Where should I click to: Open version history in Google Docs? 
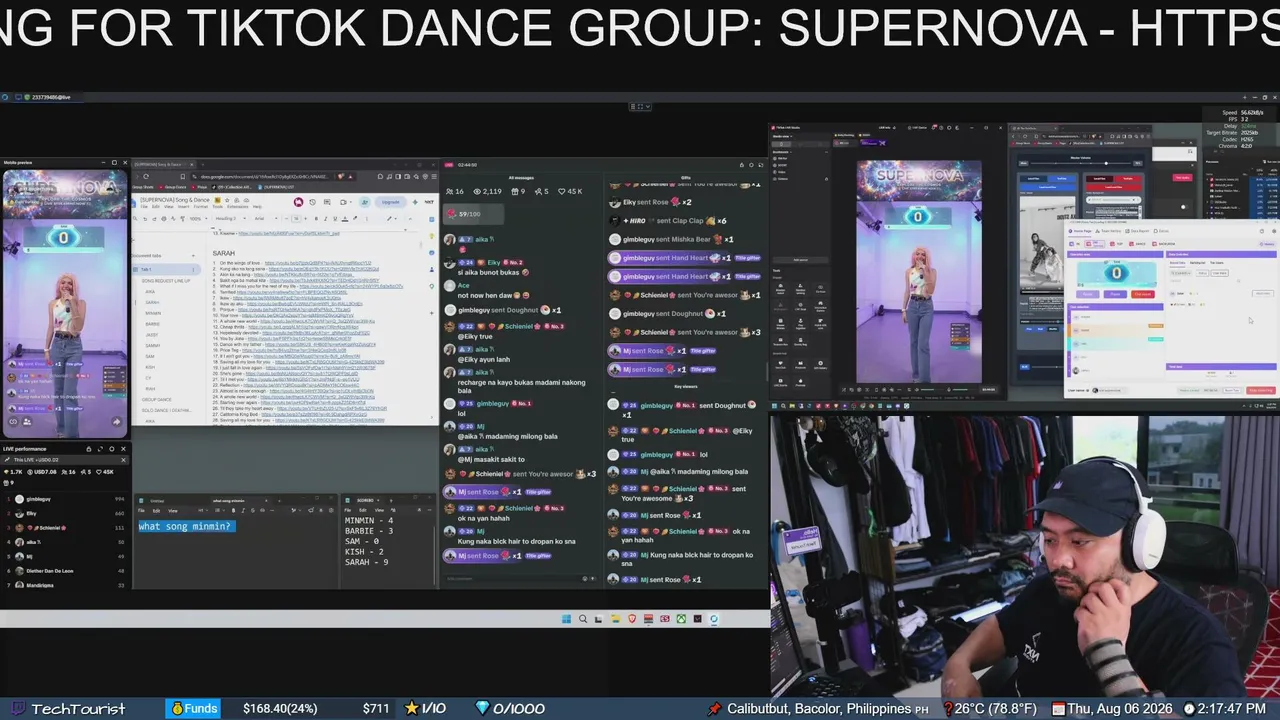[x=313, y=202]
